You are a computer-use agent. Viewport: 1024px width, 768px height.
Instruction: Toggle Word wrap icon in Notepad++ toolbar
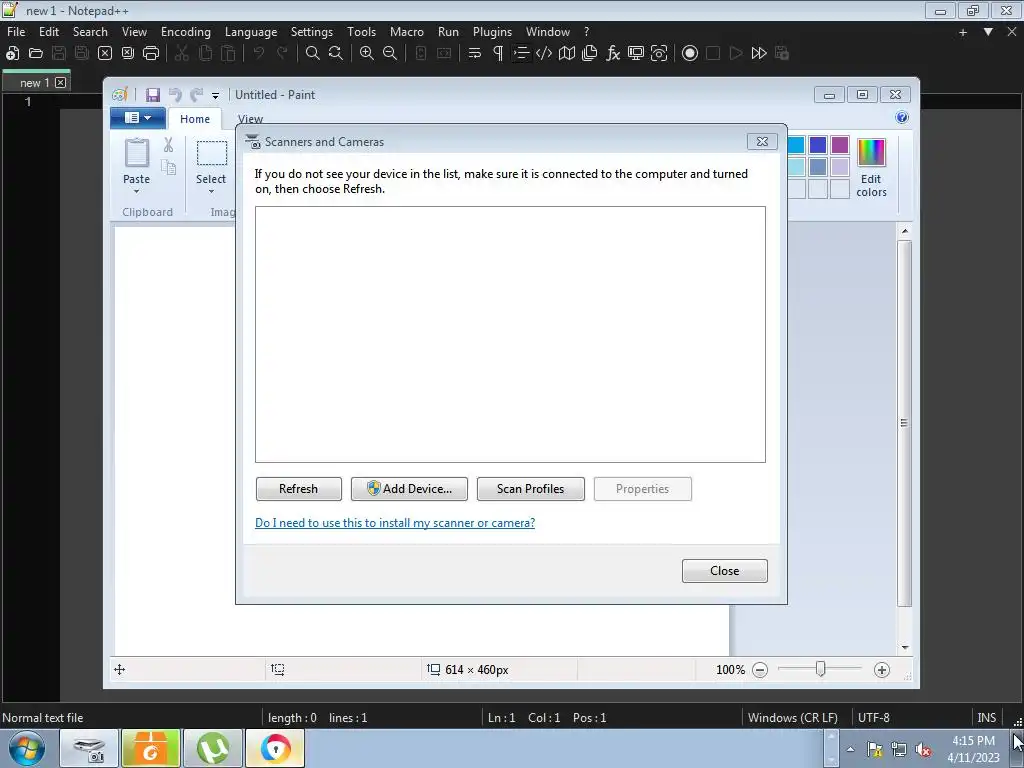pos(475,54)
